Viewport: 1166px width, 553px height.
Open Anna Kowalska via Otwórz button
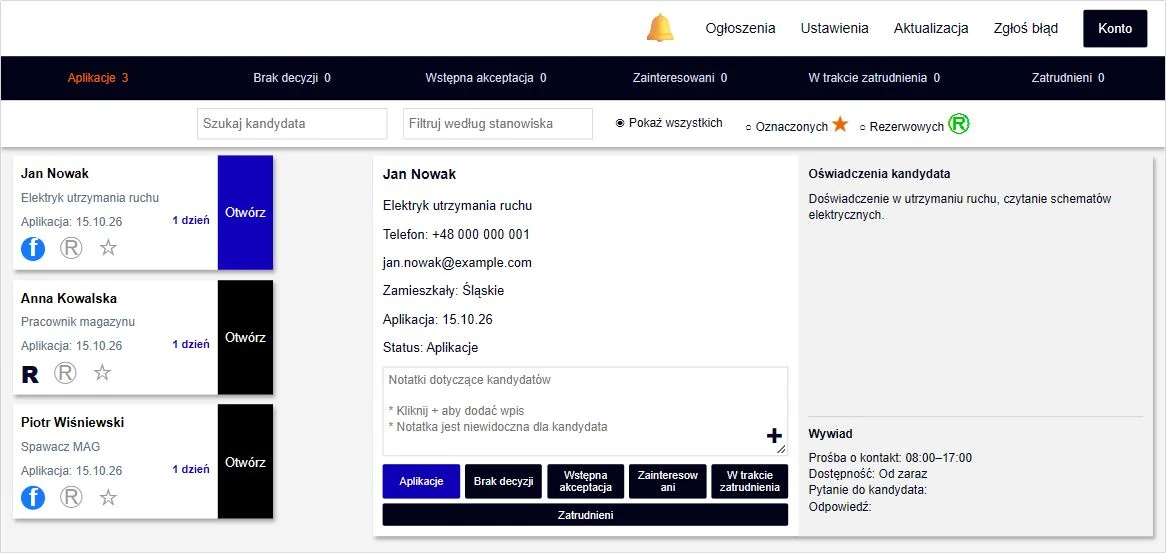tap(245, 337)
